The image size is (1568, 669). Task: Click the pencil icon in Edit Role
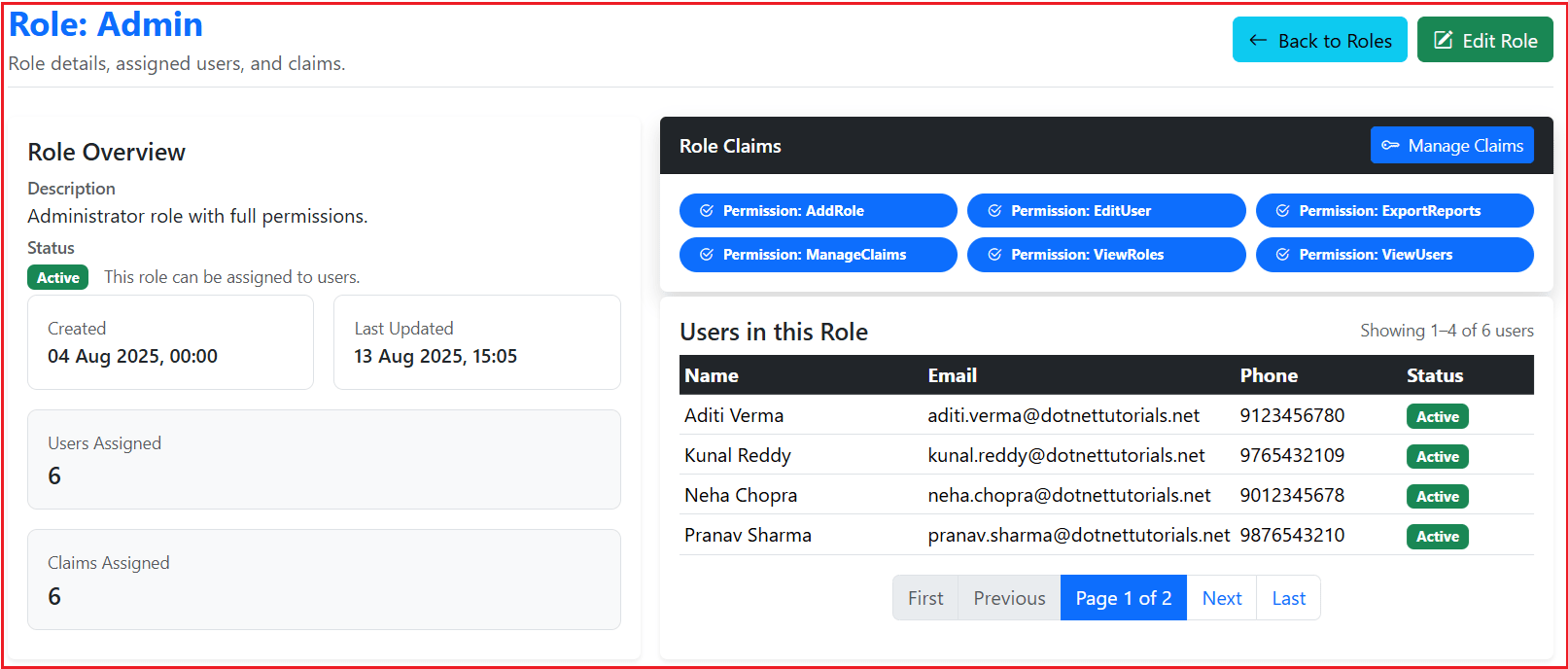click(x=1444, y=40)
